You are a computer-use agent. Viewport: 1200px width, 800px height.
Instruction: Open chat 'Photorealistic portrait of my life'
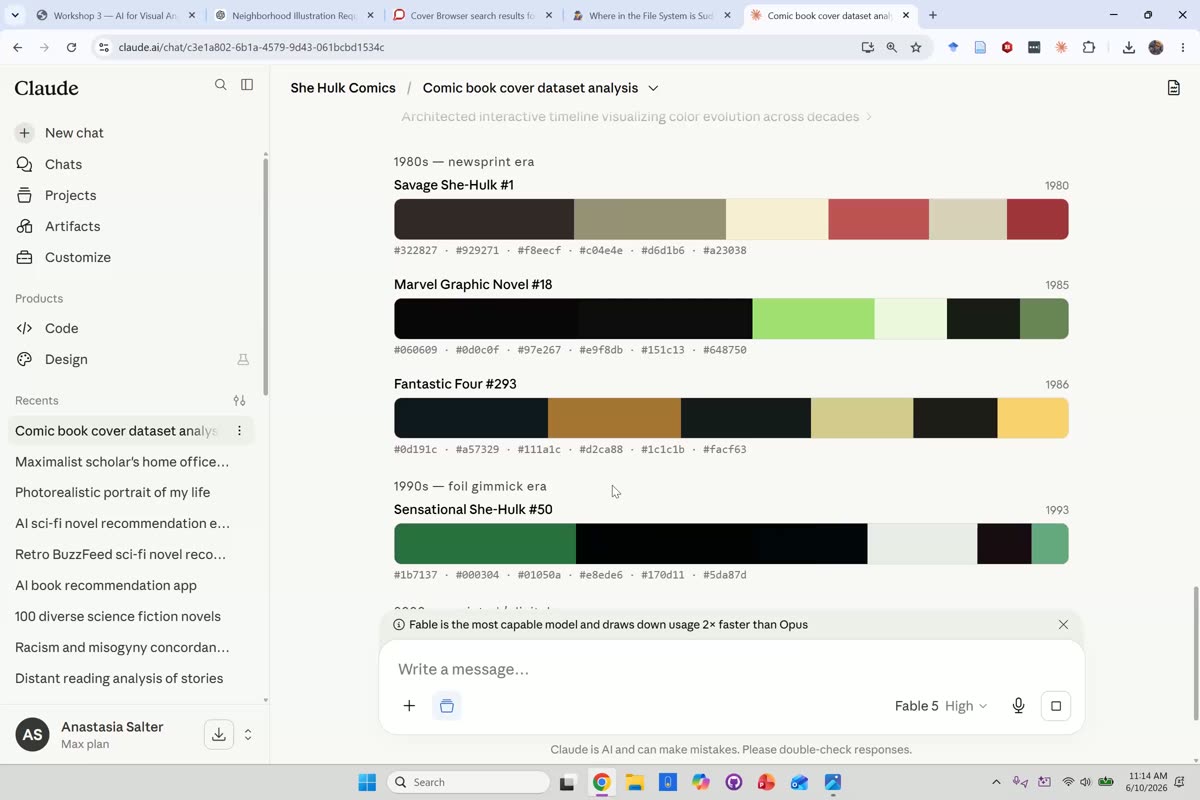click(112, 492)
